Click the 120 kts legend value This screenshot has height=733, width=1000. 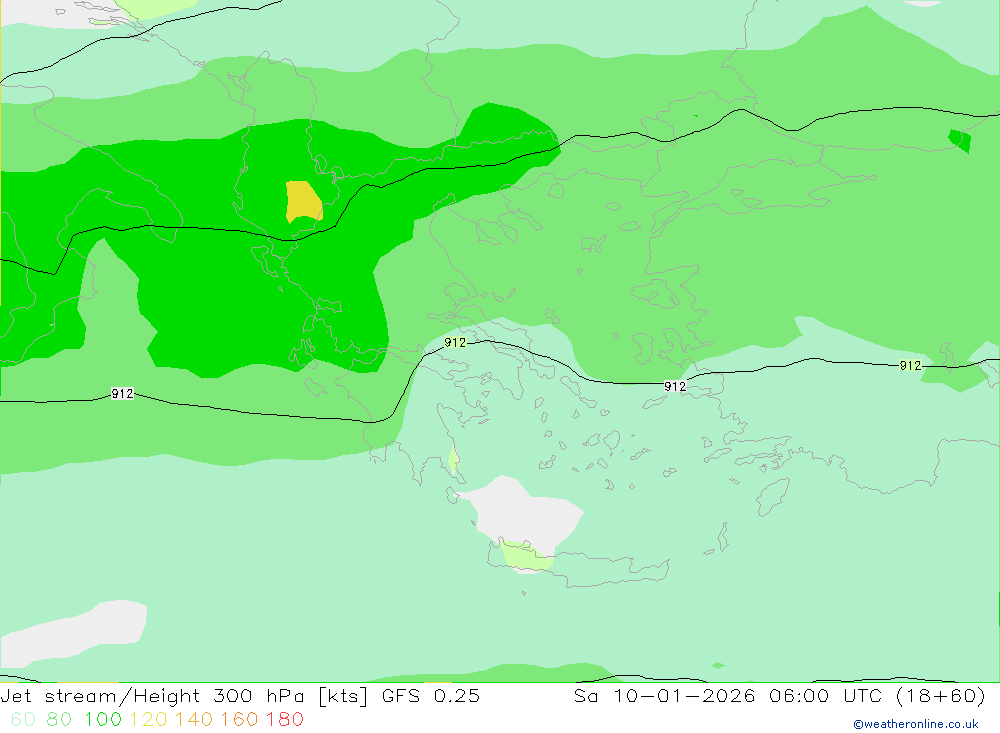point(148,719)
